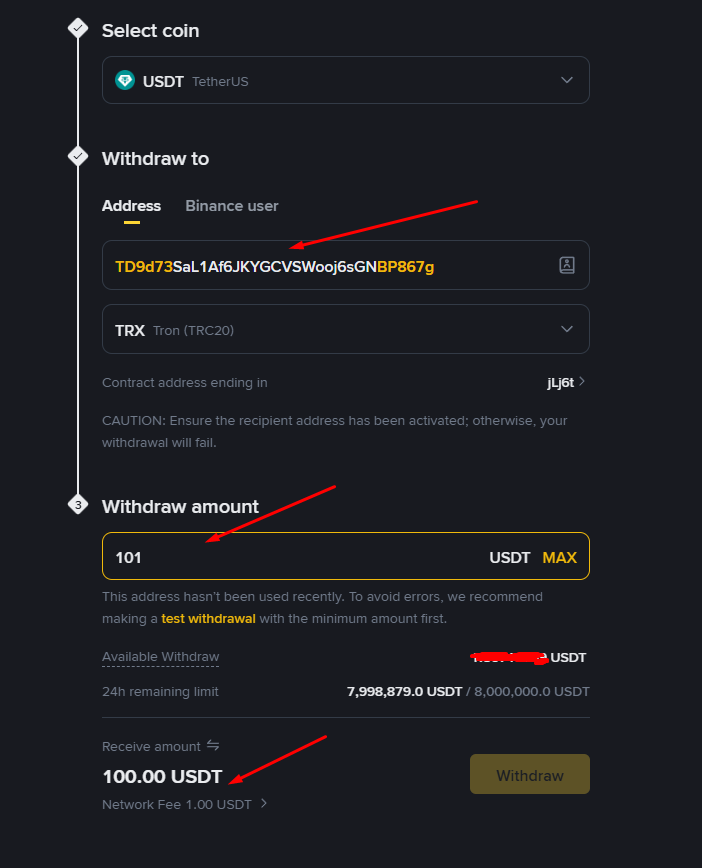Click the 100.00 USDT receive amount
Screen dimensions: 702x868
[x=162, y=777]
